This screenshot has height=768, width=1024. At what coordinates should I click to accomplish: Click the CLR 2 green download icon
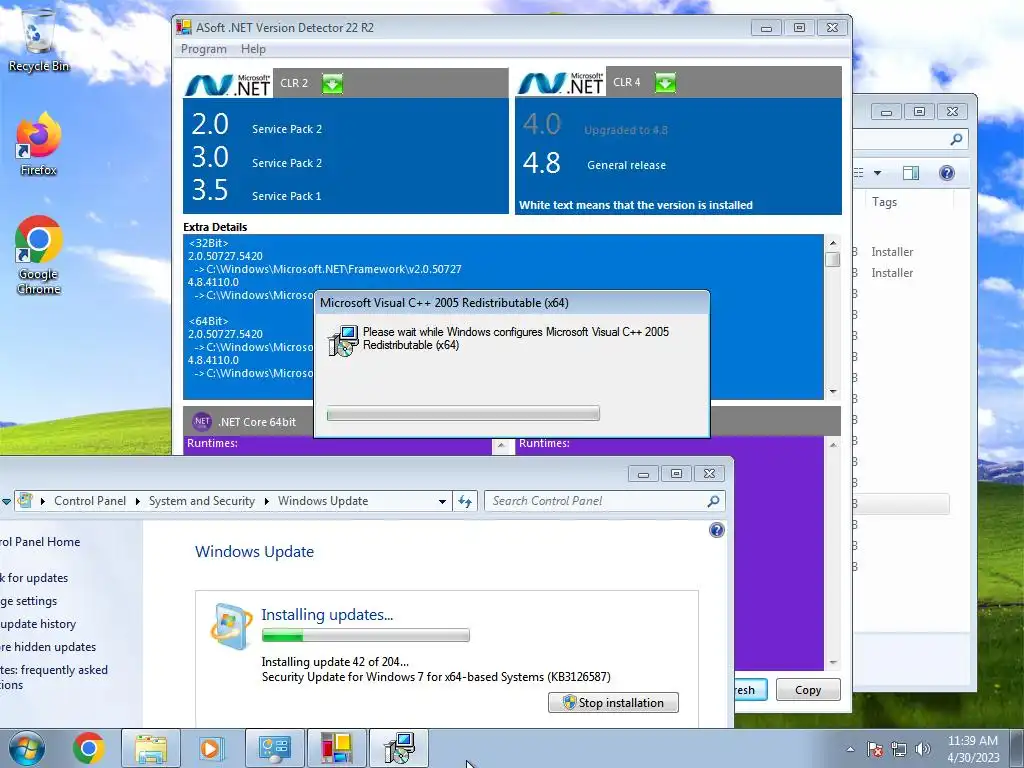[x=332, y=84]
